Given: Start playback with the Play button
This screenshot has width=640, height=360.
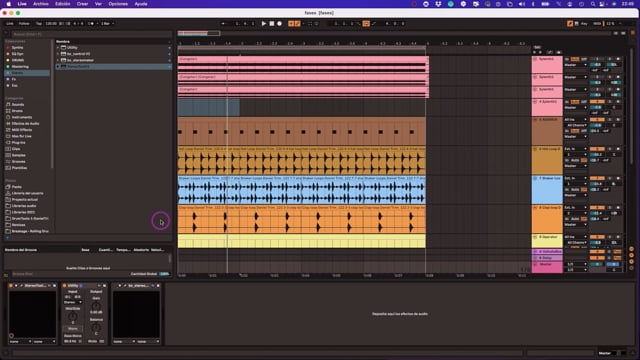Looking at the screenshot, I should [x=264, y=24].
